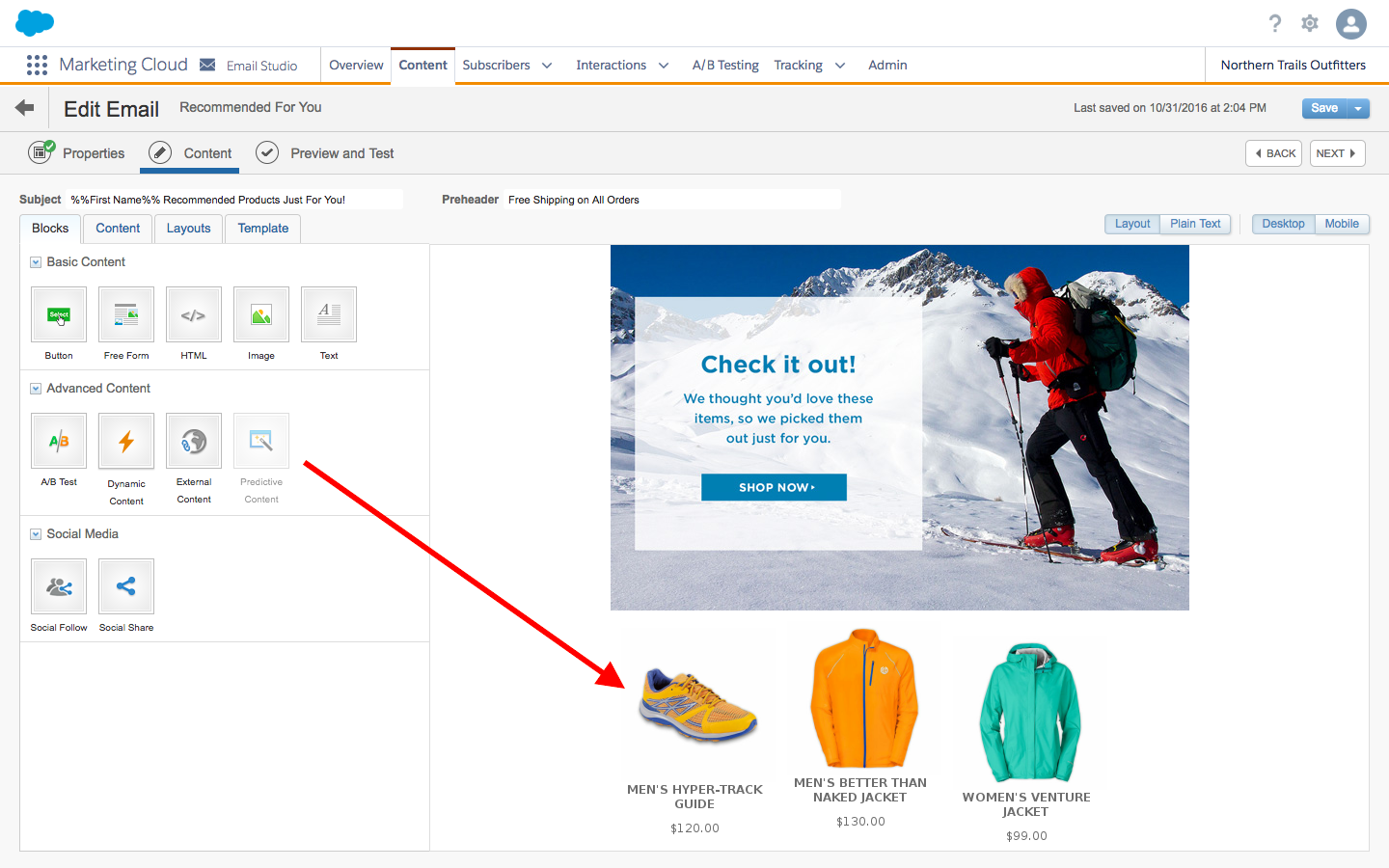Click the Subject input field

[x=234, y=200]
